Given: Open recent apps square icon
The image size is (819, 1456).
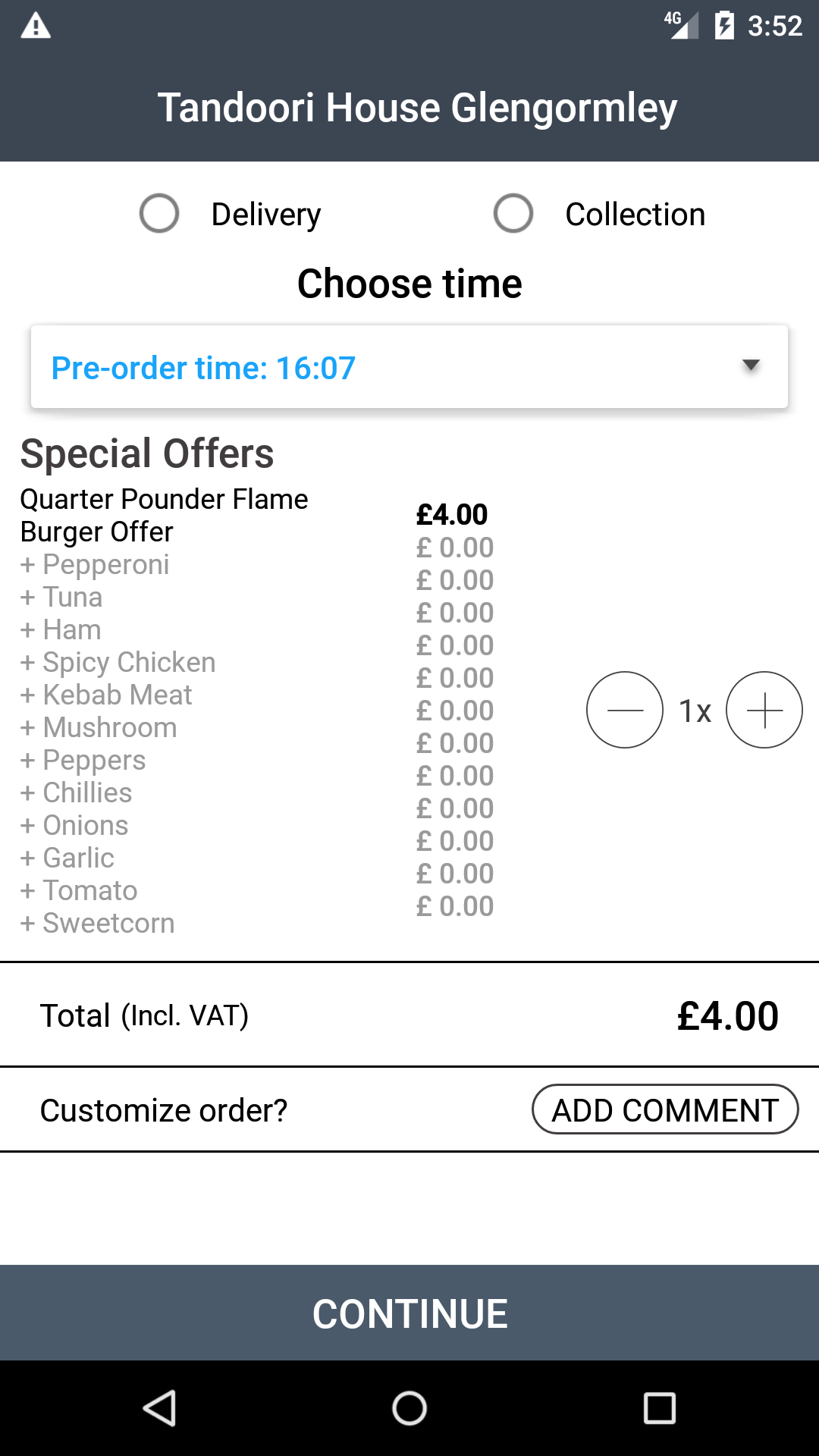Looking at the screenshot, I should click(659, 1408).
